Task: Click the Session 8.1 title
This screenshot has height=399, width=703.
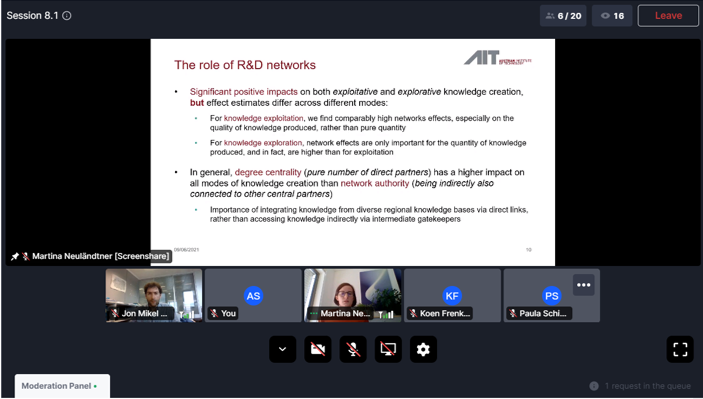Action: coord(32,16)
